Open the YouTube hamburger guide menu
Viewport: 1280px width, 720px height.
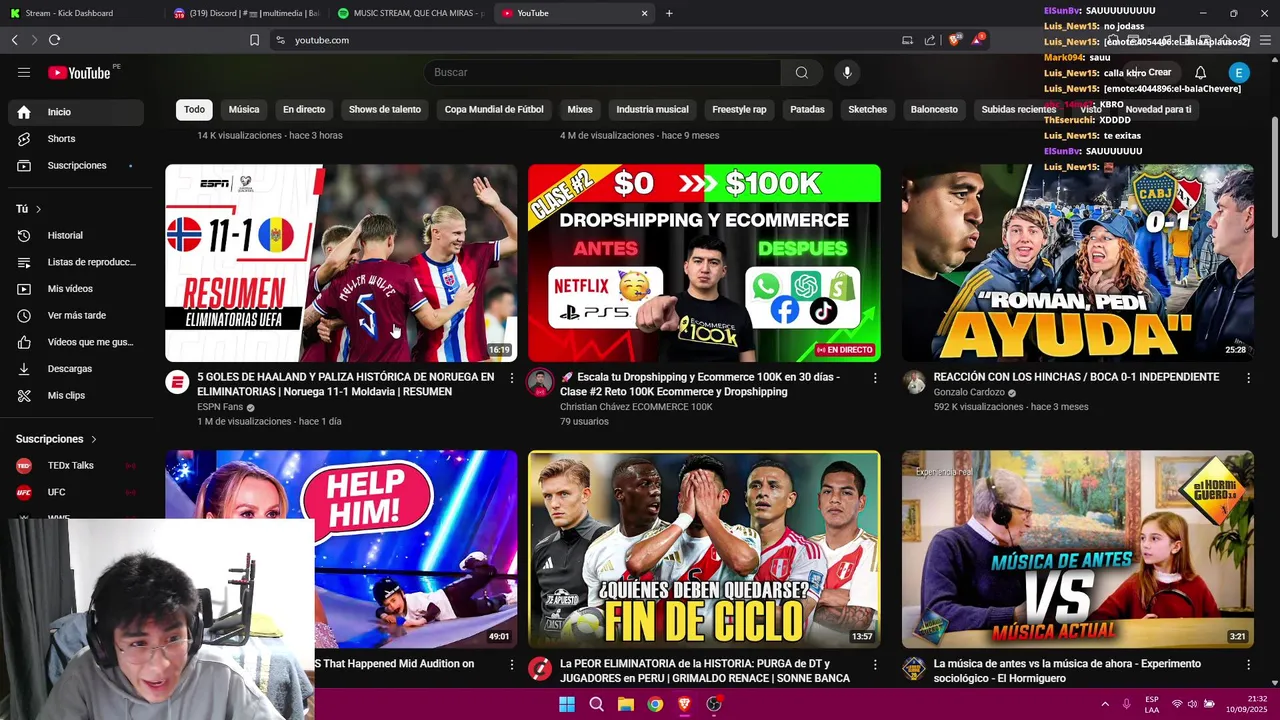point(24,72)
